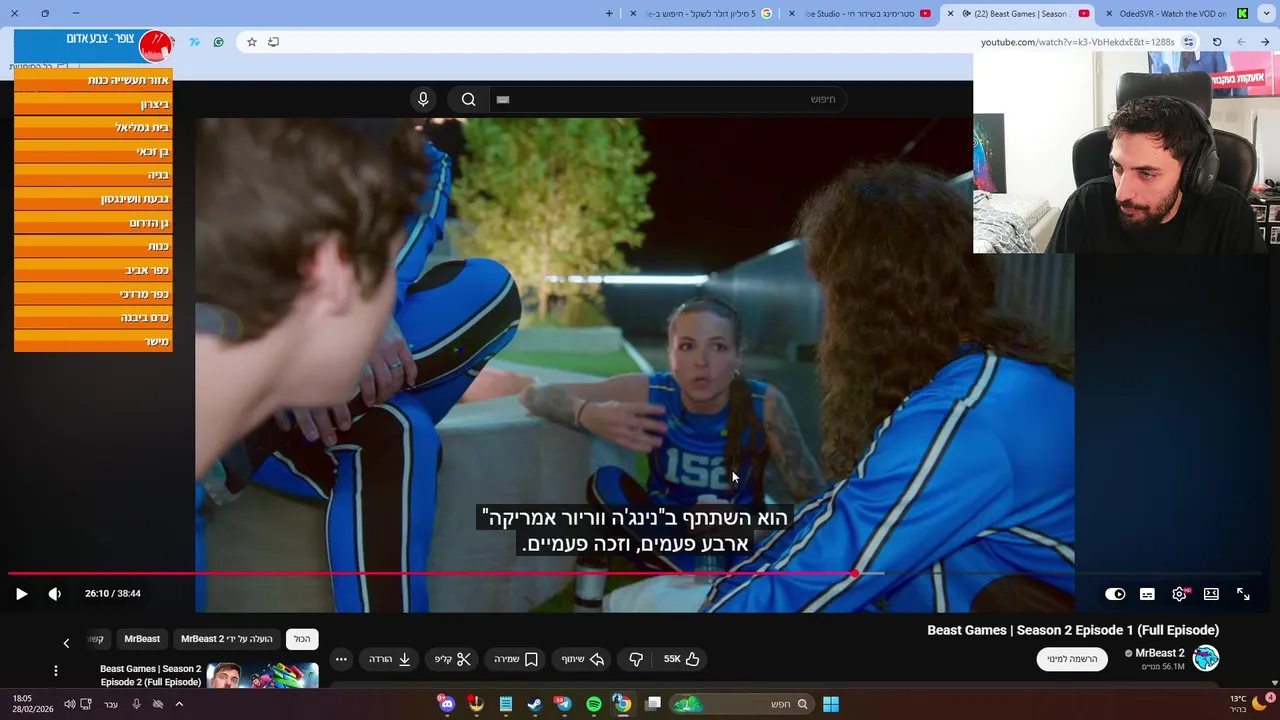The image size is (1280, 720).
Task: Open the Grammarly extension icon
Action: click(218, 42)
